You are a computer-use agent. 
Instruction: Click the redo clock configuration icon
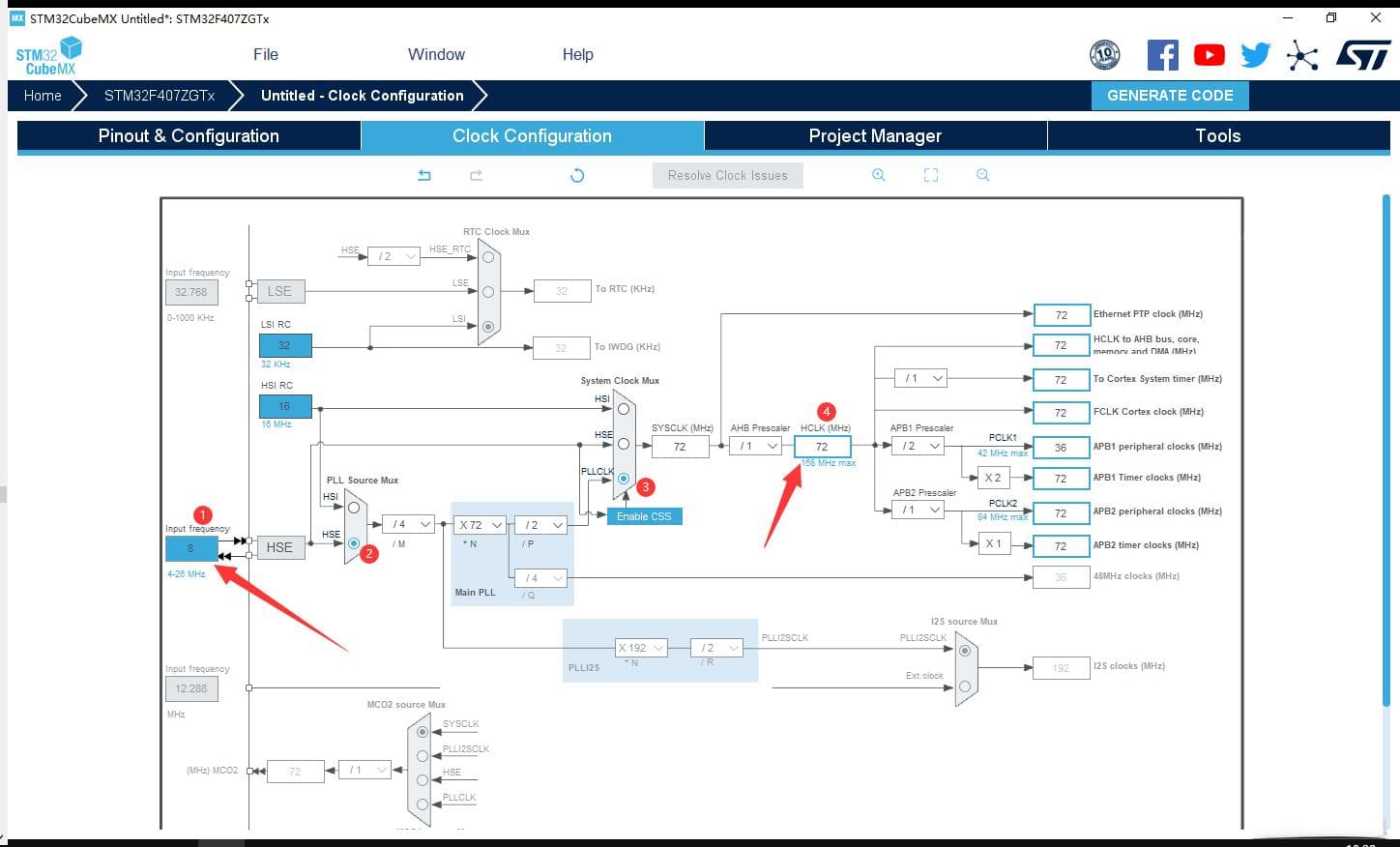tap(476, 175)
